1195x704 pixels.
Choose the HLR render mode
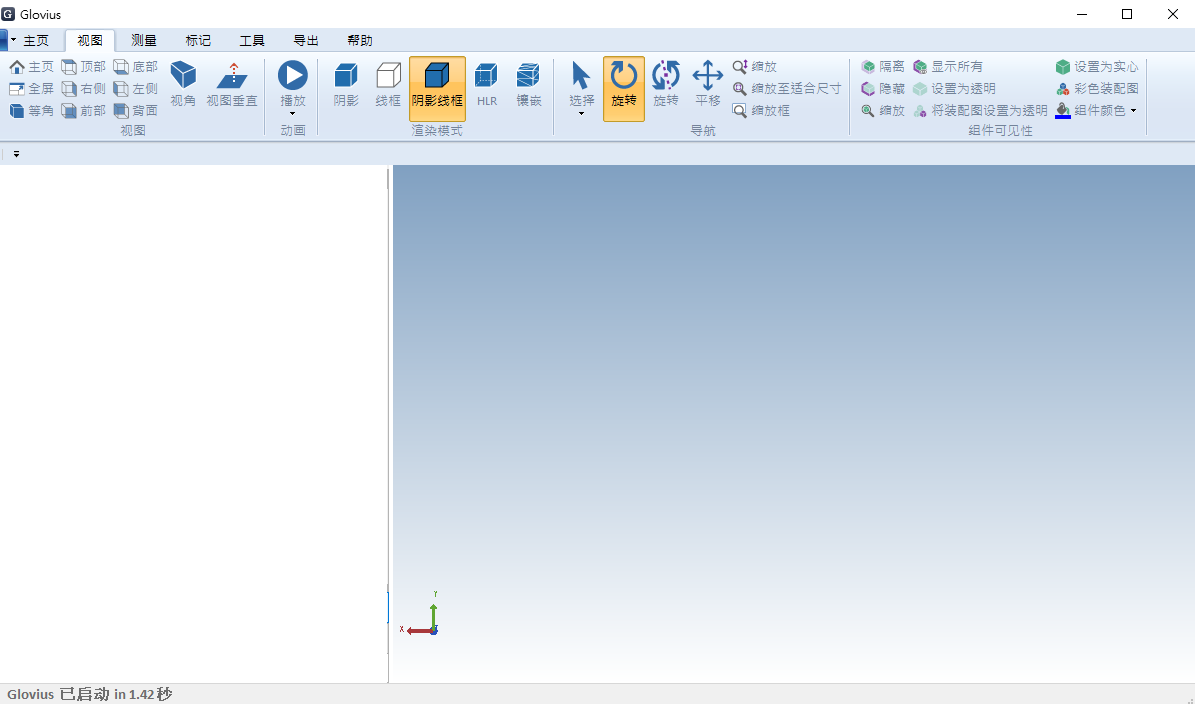pyautogui.click(x=487, y=77)
